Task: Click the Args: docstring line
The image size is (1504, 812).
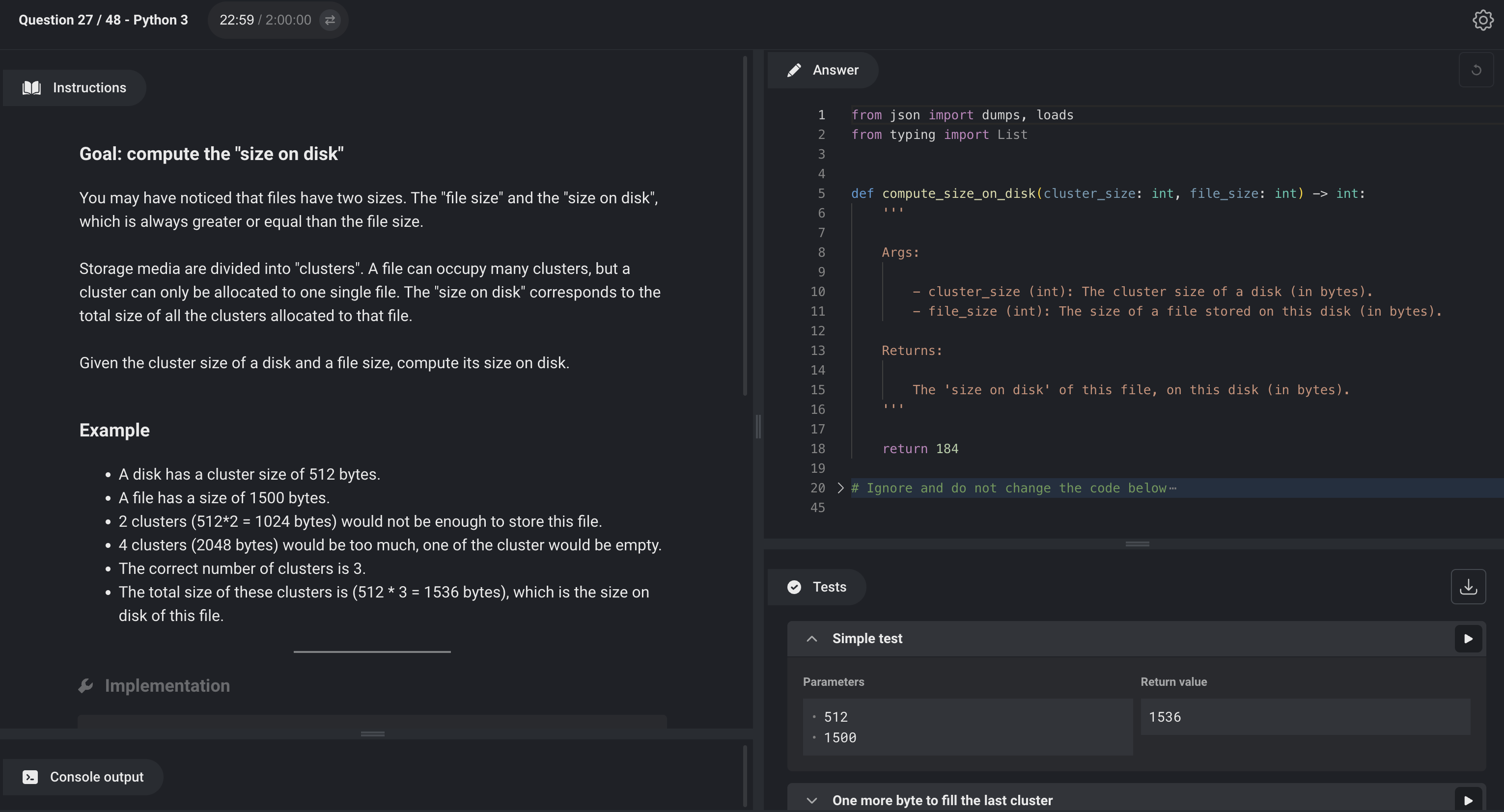Action: click(x=900, y=253)
